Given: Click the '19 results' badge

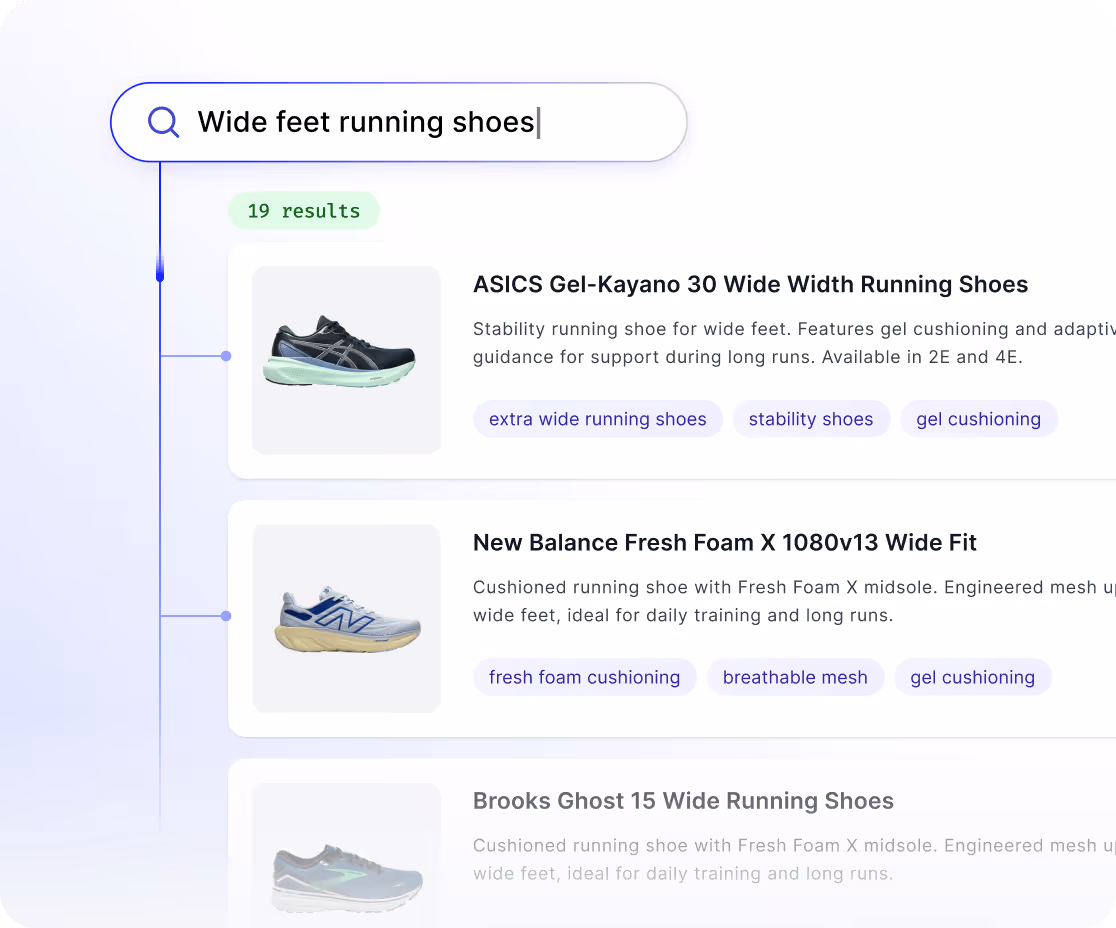Looking at the screenshot, I should tap(304, 211).
